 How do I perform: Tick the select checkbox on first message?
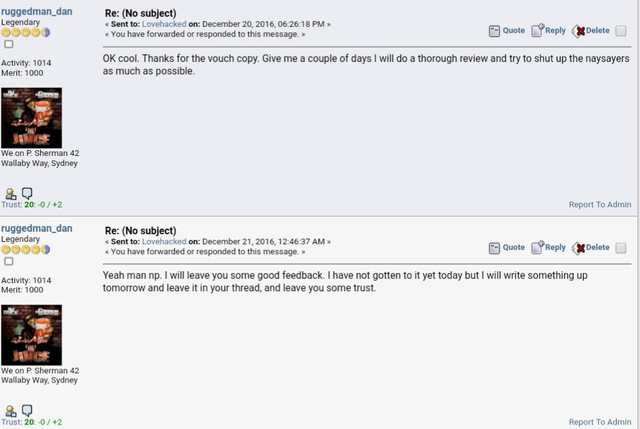621,31
